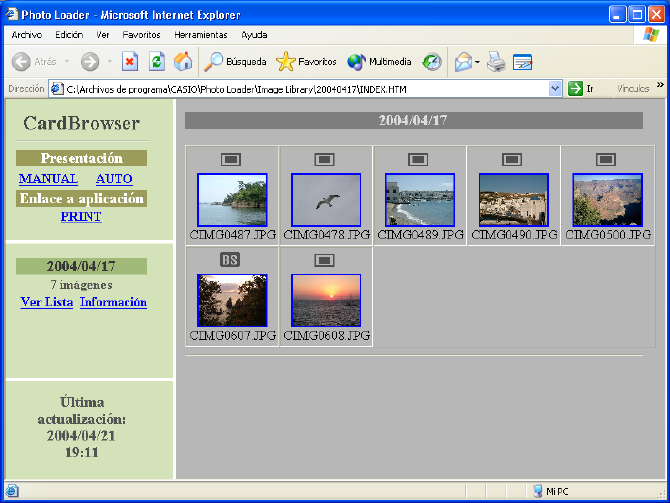Open the Herramientas menu
Viewport: 670px width, 503px height.
pos(200,34)
